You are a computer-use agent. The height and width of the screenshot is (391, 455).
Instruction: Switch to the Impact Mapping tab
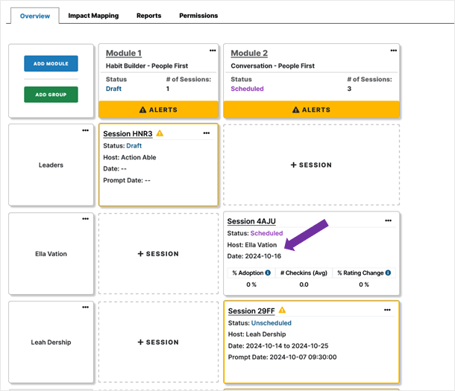93,16
